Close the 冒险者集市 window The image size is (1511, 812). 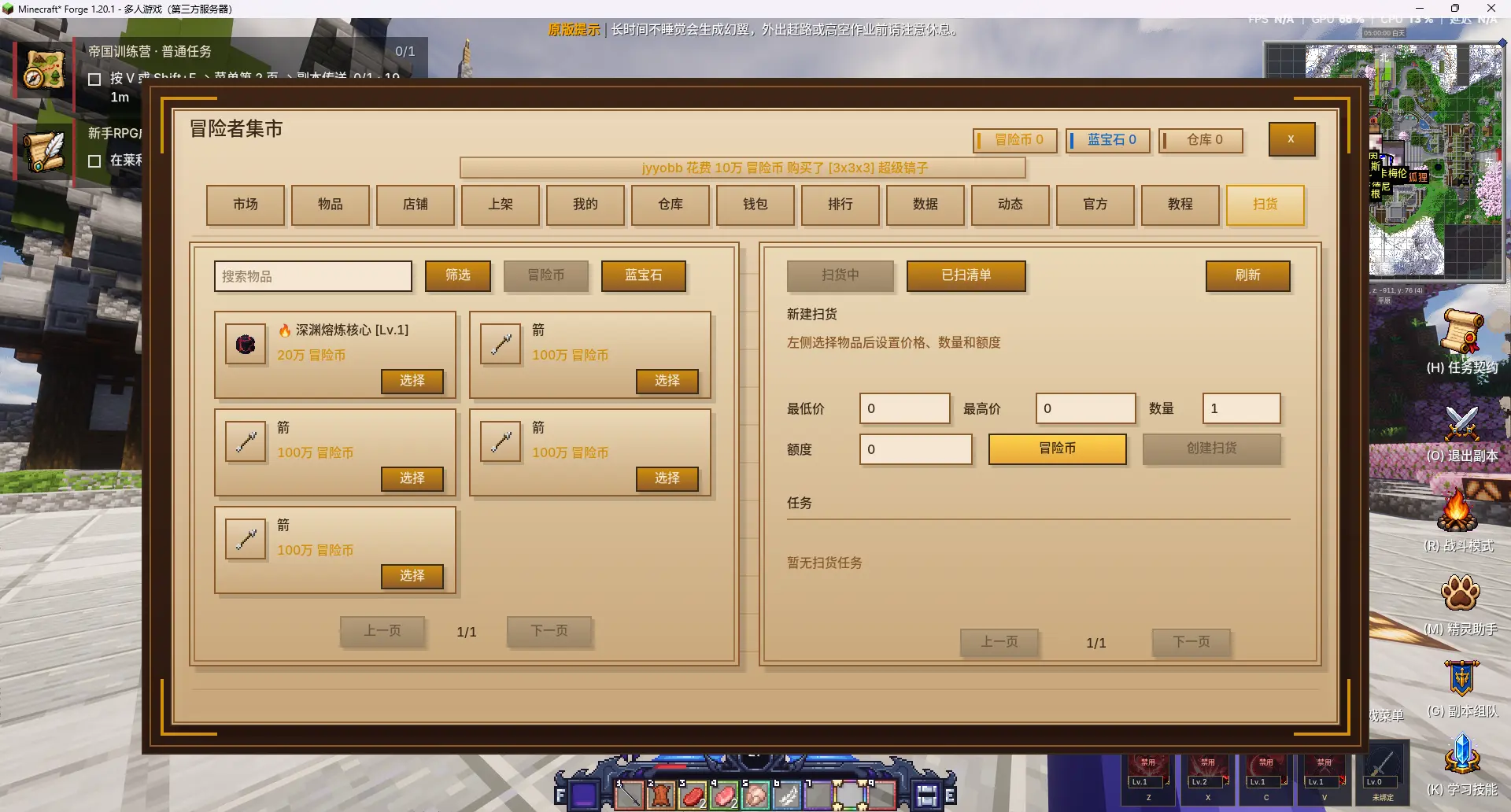[1291, 139]
